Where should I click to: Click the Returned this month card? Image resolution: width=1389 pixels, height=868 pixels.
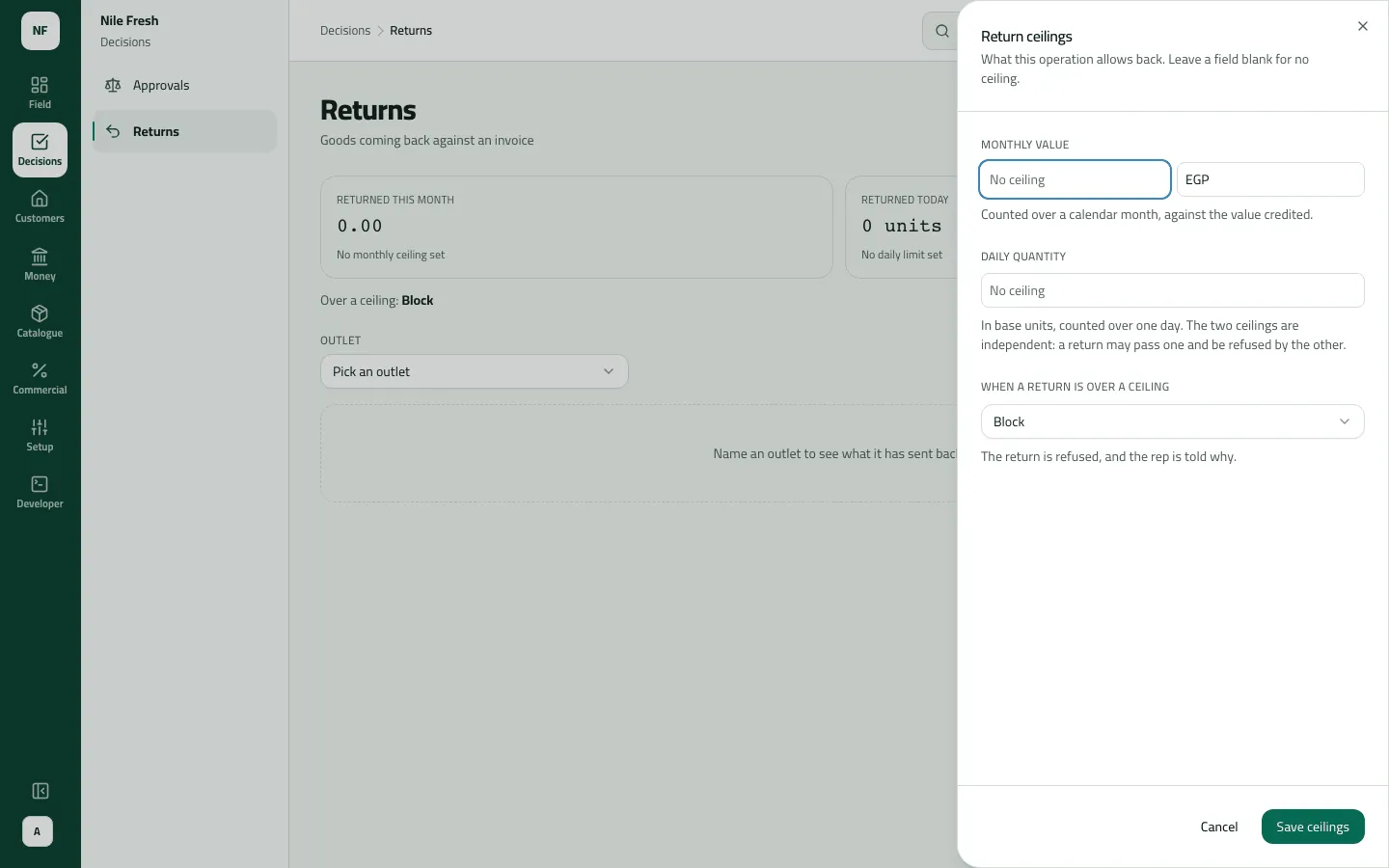point(577,228)
